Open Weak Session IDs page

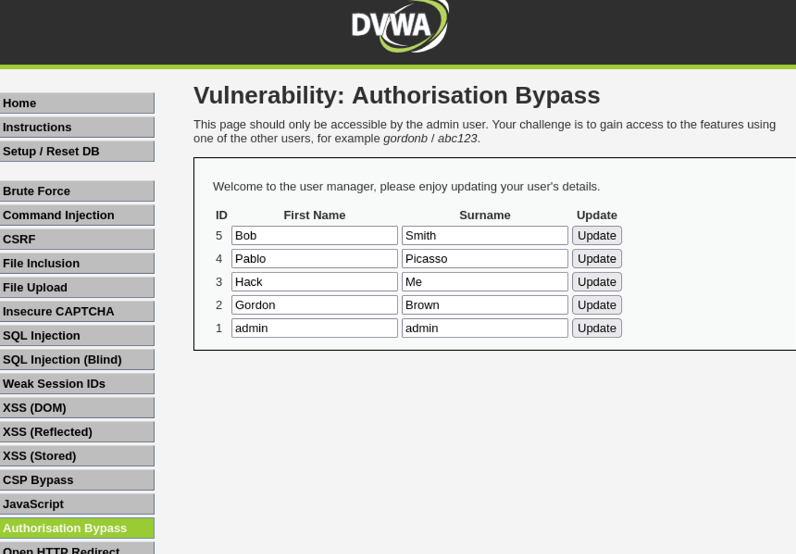point(77,384)
